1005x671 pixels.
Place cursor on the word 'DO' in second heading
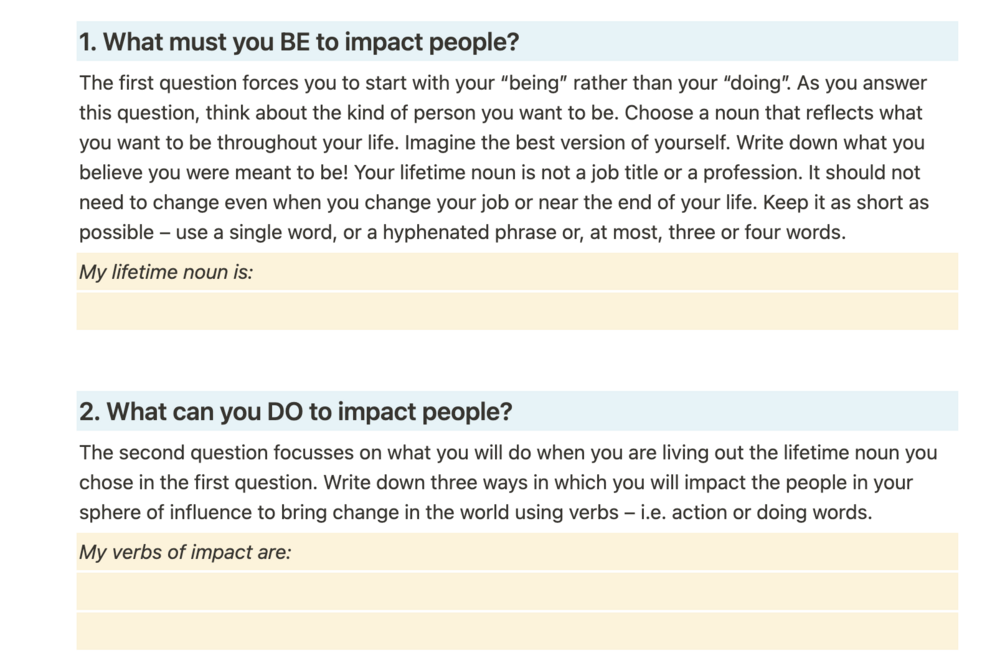[x=285, y=411]
